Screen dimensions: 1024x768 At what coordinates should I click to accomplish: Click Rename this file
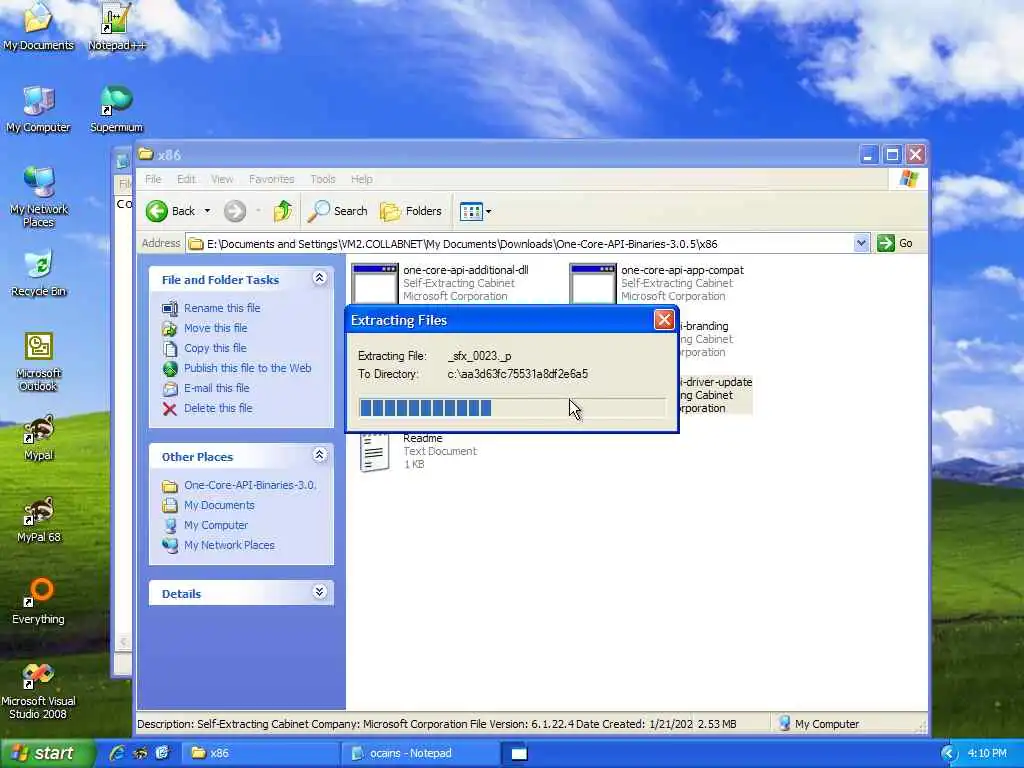(222, 308)
